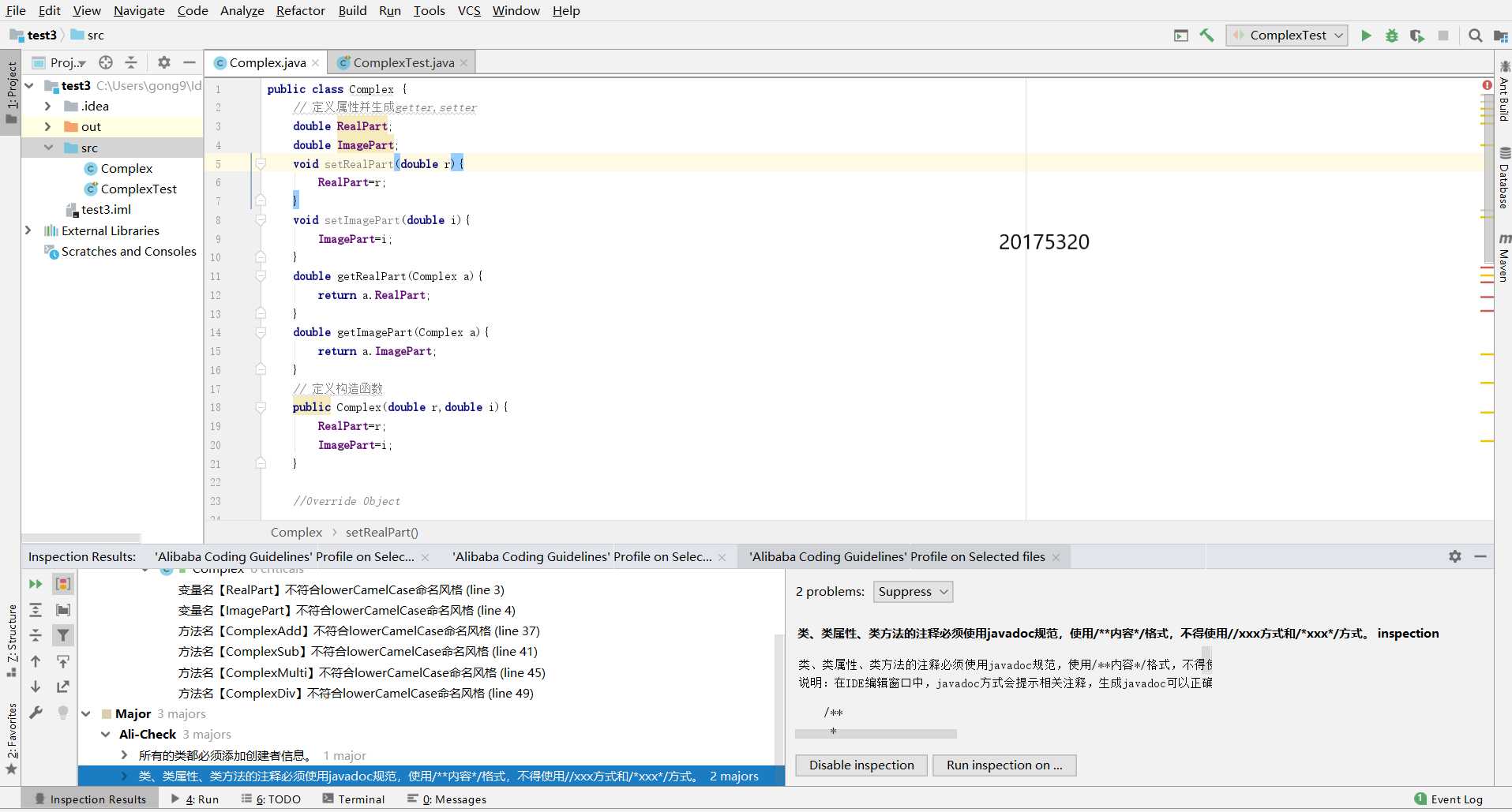The height and width of the screenshot is (812, 1512).
Task: Run with Coverage shield icon
Action: point(1417,36)
